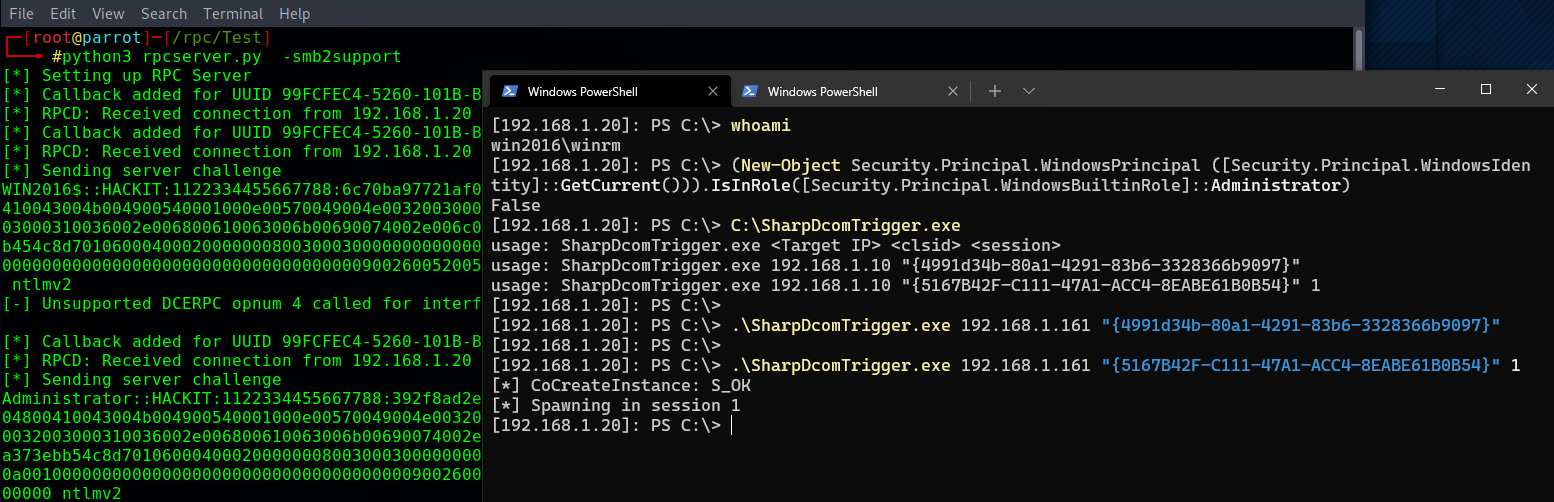
Task: Click the Parrot terminal vertical scrollbar
Action: pos(1358,50)
